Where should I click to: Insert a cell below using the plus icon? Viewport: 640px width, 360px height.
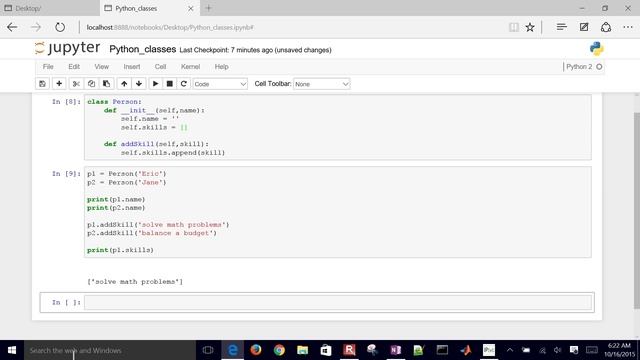coord(59,84)
